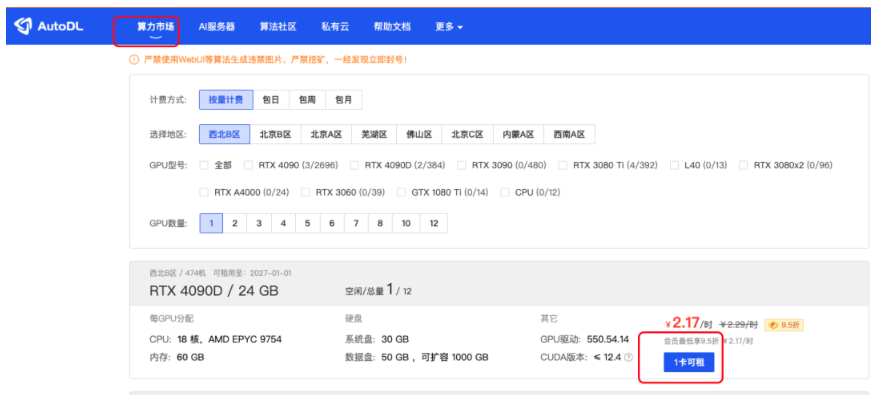The height and width of the screenshot is (395, 879).
Task: Click the warning icon beside the orange notice
Action: tap(134, 59)
